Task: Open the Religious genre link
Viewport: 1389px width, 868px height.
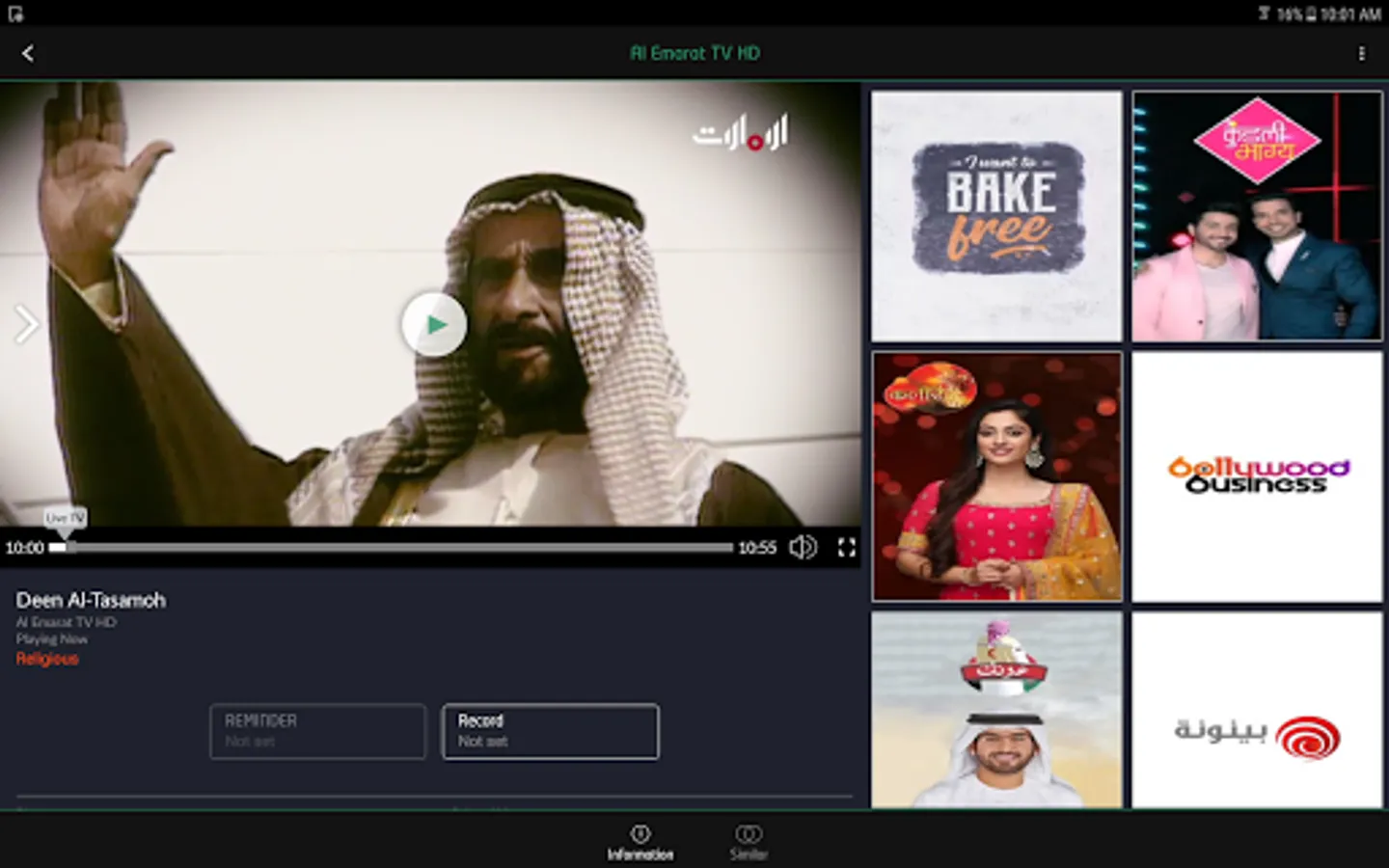Action: coord(47,659)
